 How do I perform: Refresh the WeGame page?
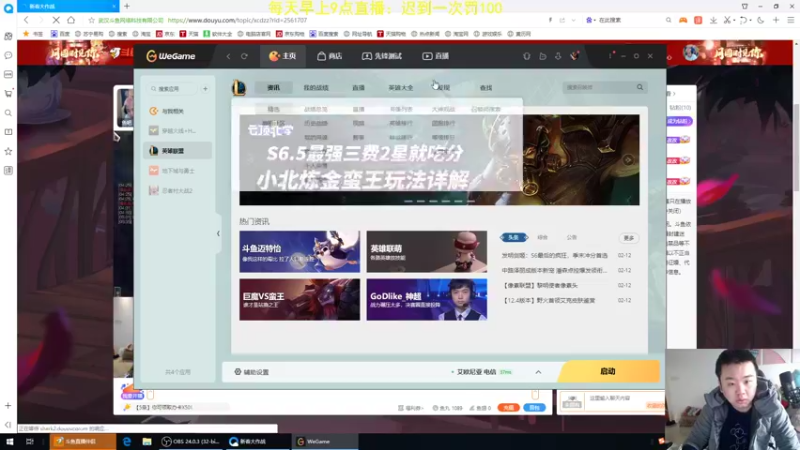tap(244, 56)
